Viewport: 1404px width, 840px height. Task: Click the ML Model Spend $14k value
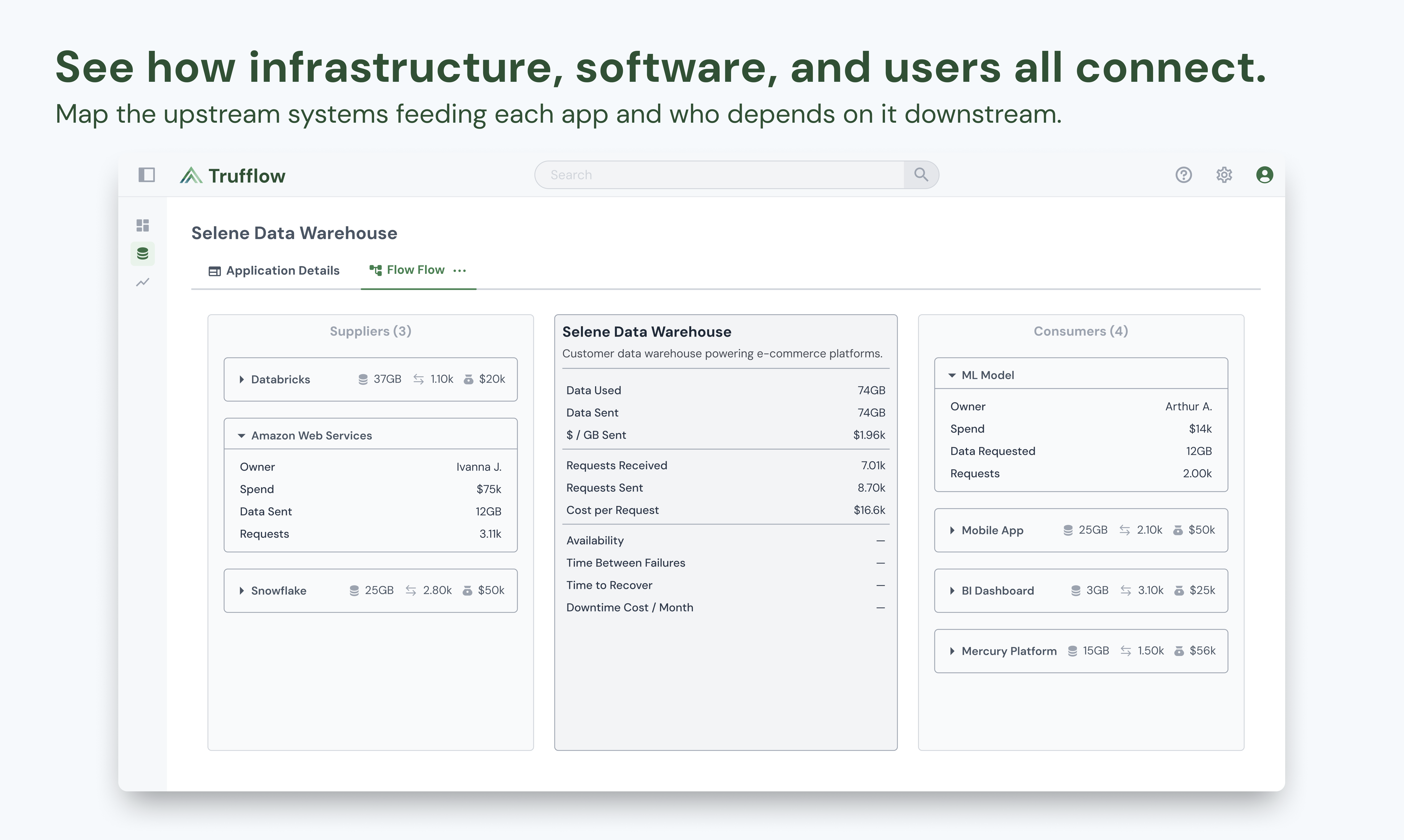click(x=1200, y=429)
